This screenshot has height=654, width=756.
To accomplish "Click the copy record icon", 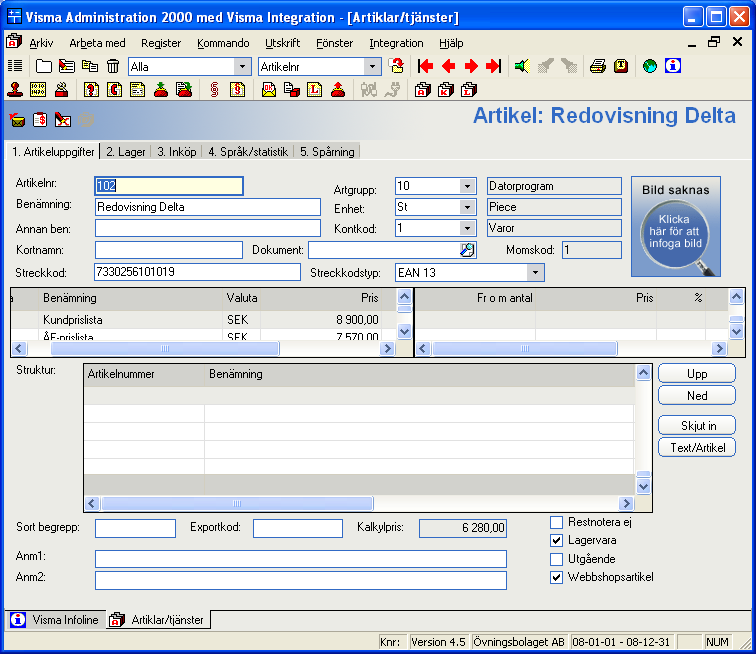I will pyautogui.click(x=90, y=66).
